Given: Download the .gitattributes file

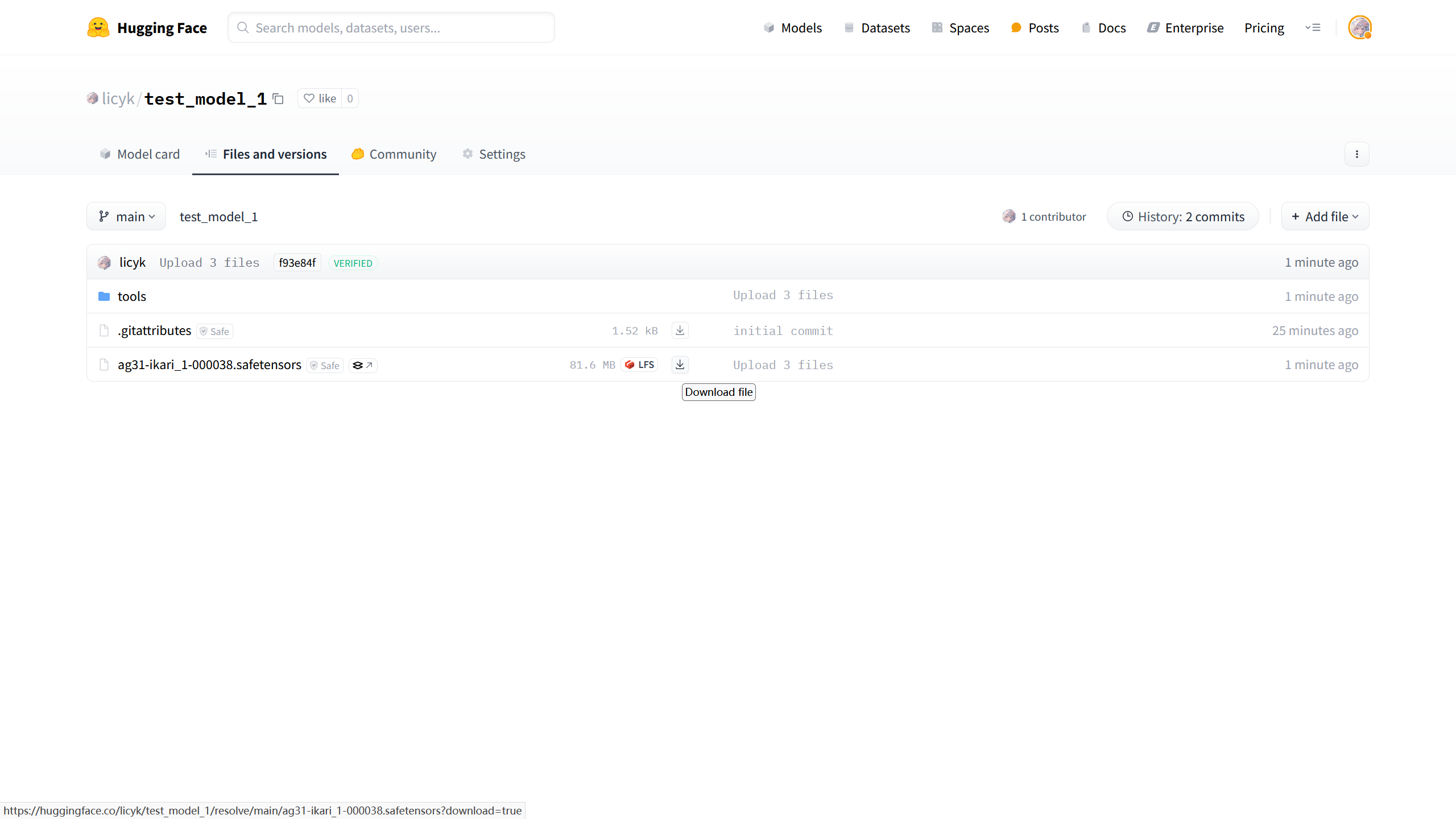Looking at the screenshot, I should pos(680,330).
